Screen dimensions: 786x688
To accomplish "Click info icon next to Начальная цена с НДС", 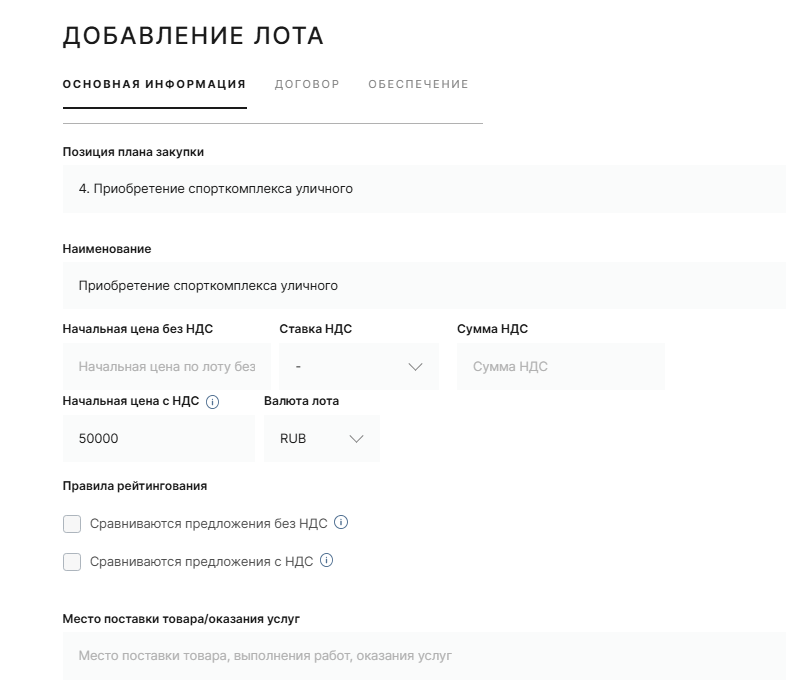I will tap(212, 402).
